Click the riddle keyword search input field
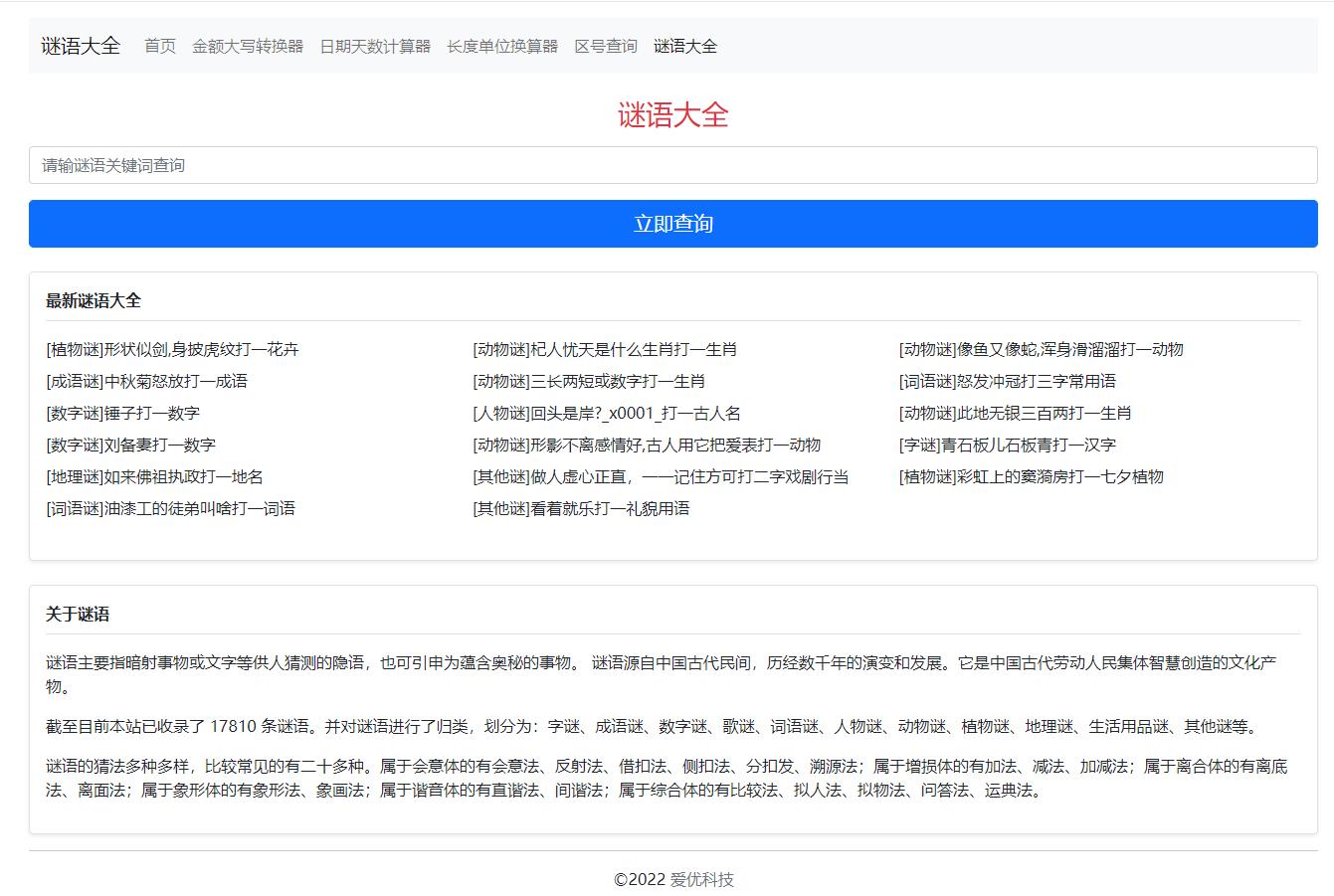Viewport: 1334px width, 896px height. coord(672,165)
